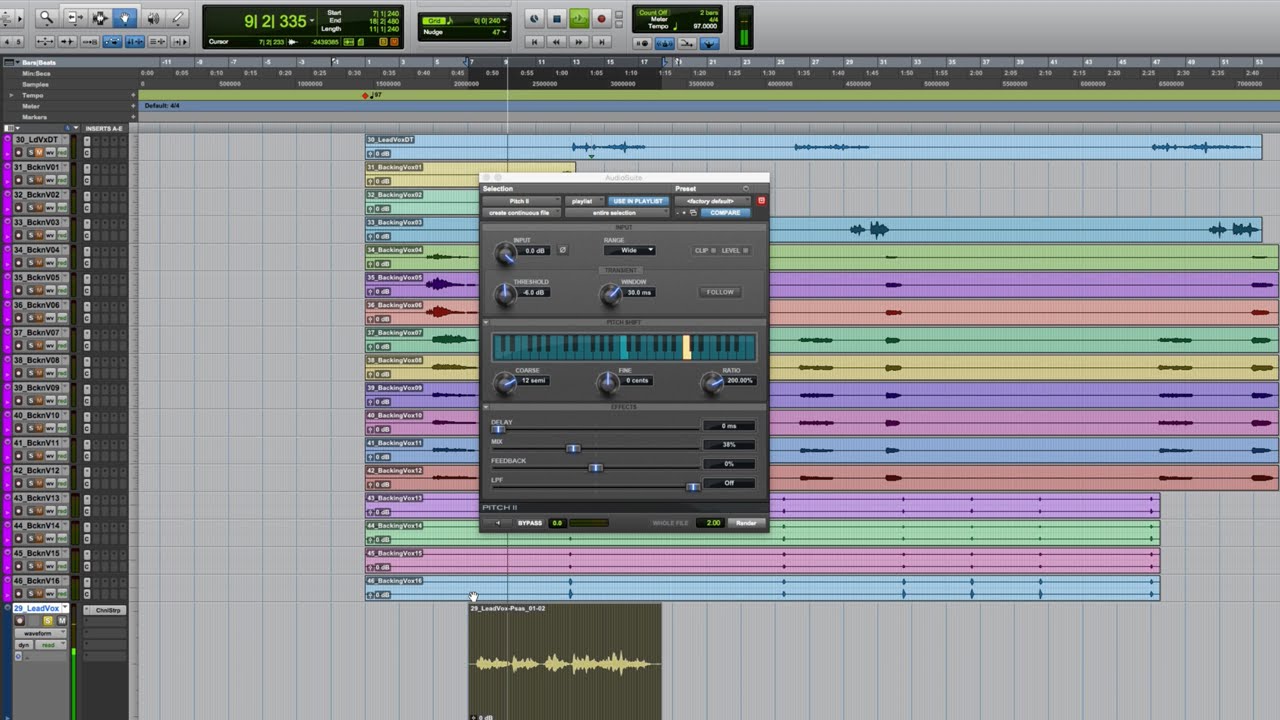The height and width of the screenshot is (720, 1280).
Task: Click the Meter ruler label
Action: click(x=31, y=106)
